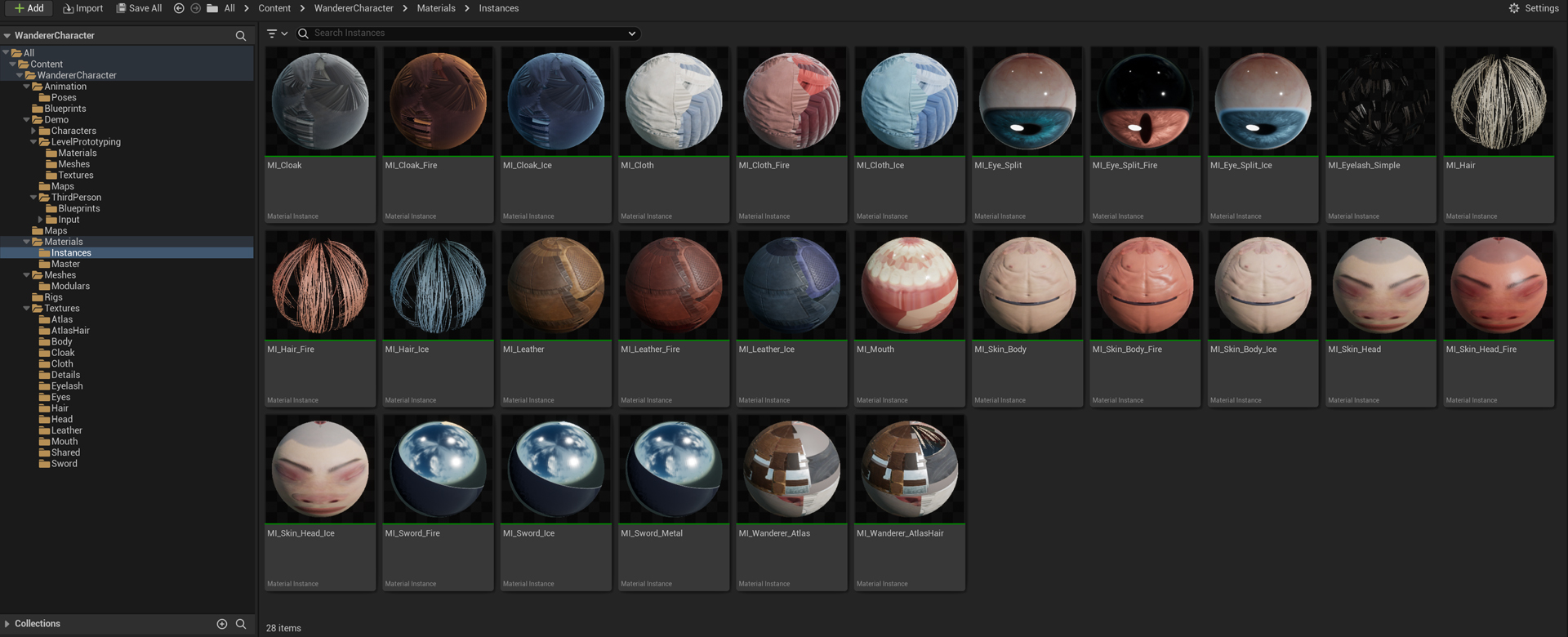Click the Add button
Screen dimensions: 1568x637
click(29, 8)
